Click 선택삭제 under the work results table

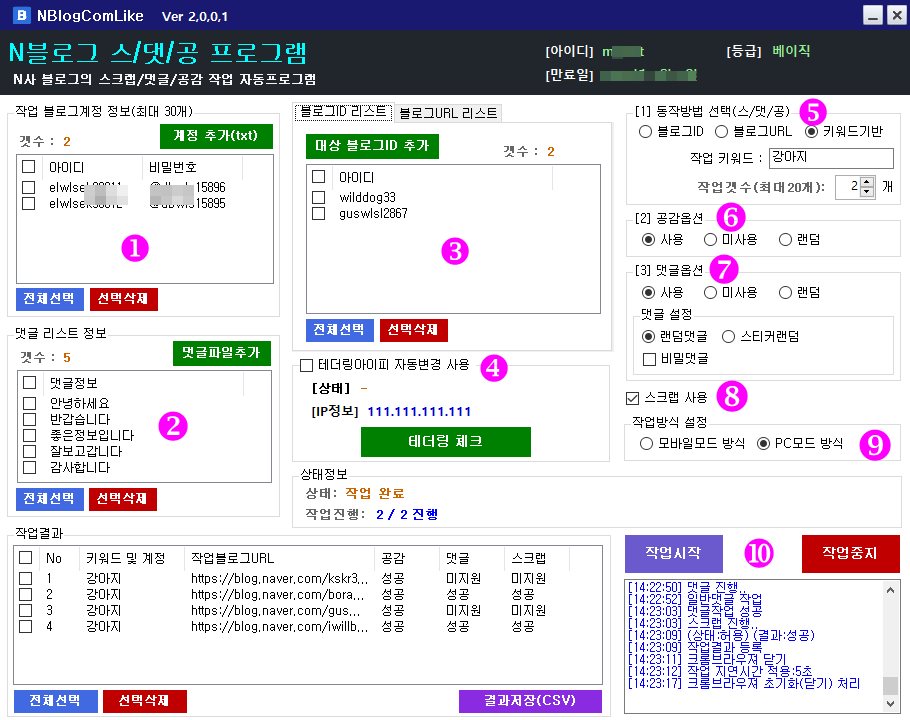[145, 700]
